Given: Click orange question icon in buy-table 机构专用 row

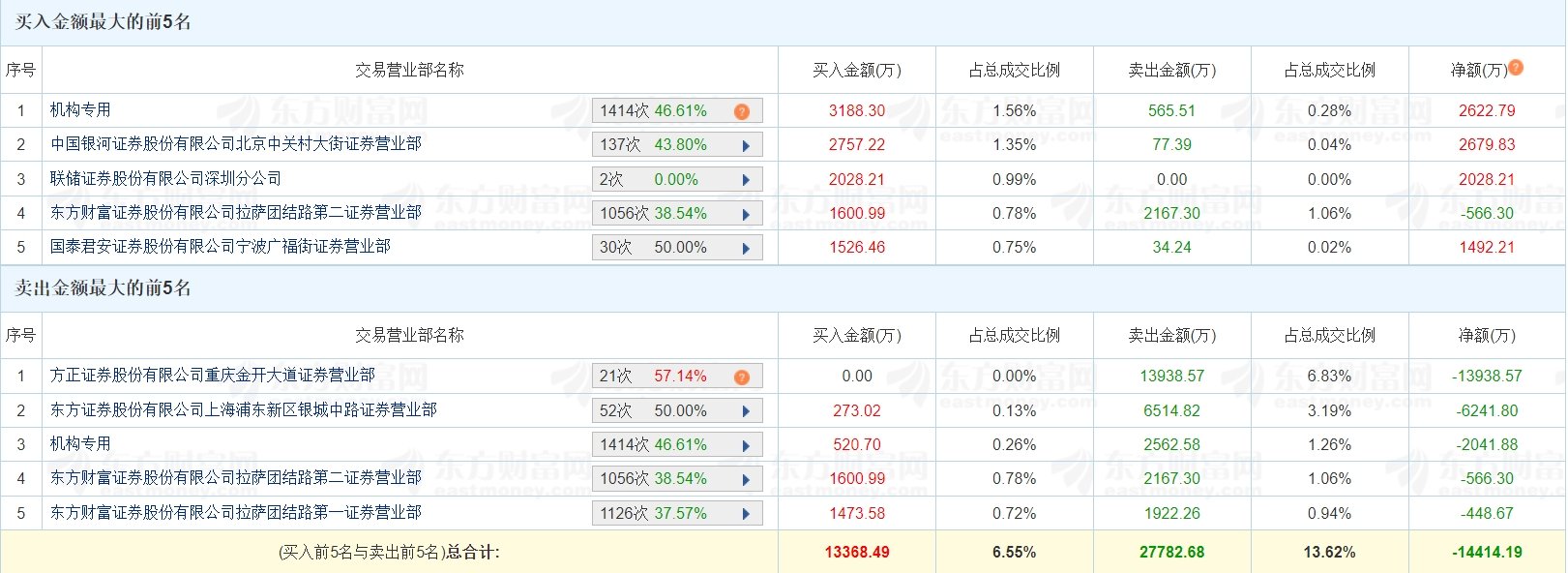Looking at the screenshot, I should point(742,111).
